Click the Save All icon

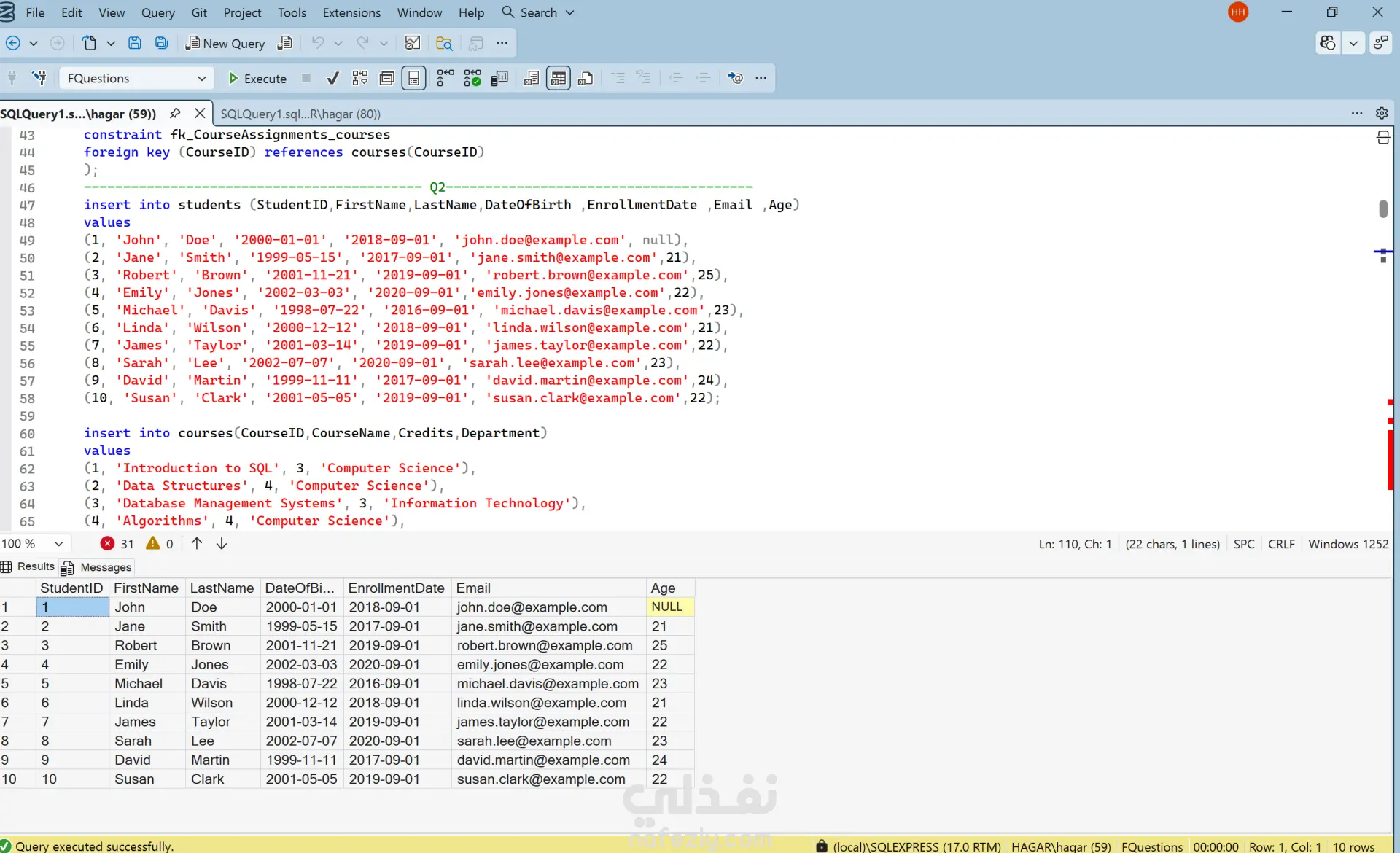click(x=161, y=43)
